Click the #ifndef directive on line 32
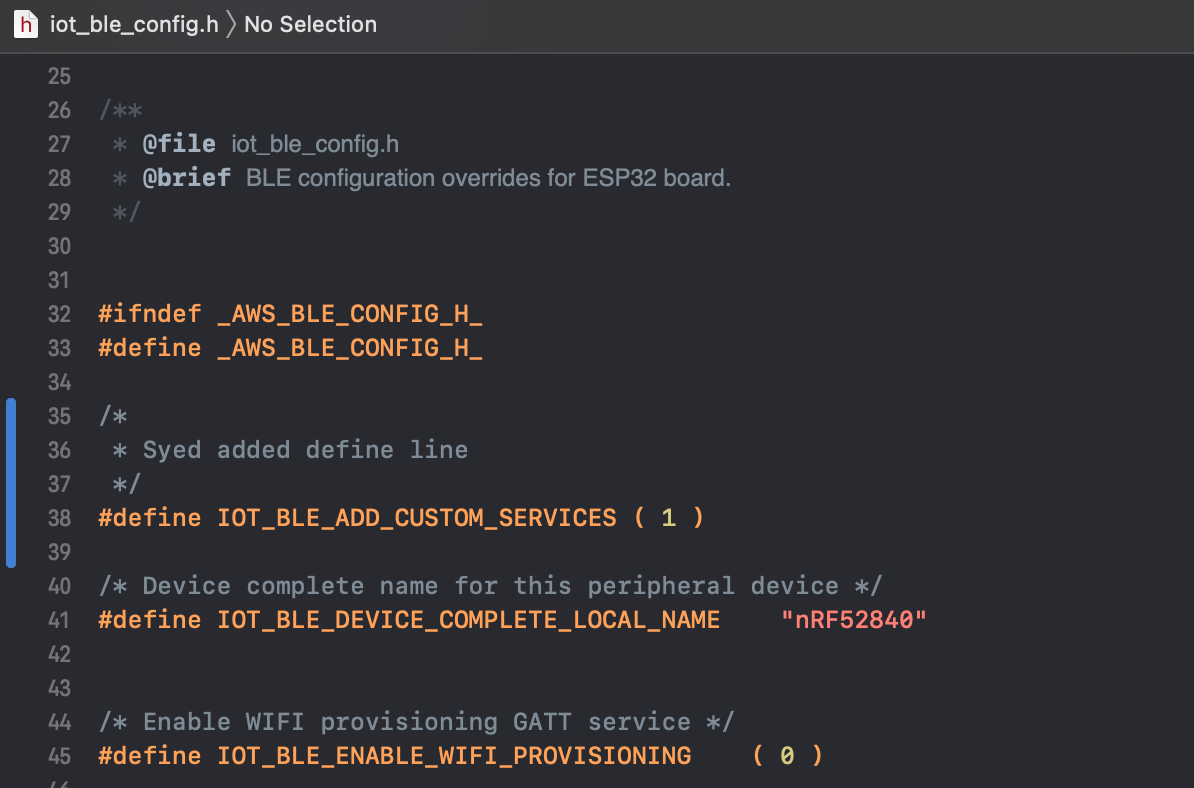This screenshot has height=788, width=1194. [150, 313]
